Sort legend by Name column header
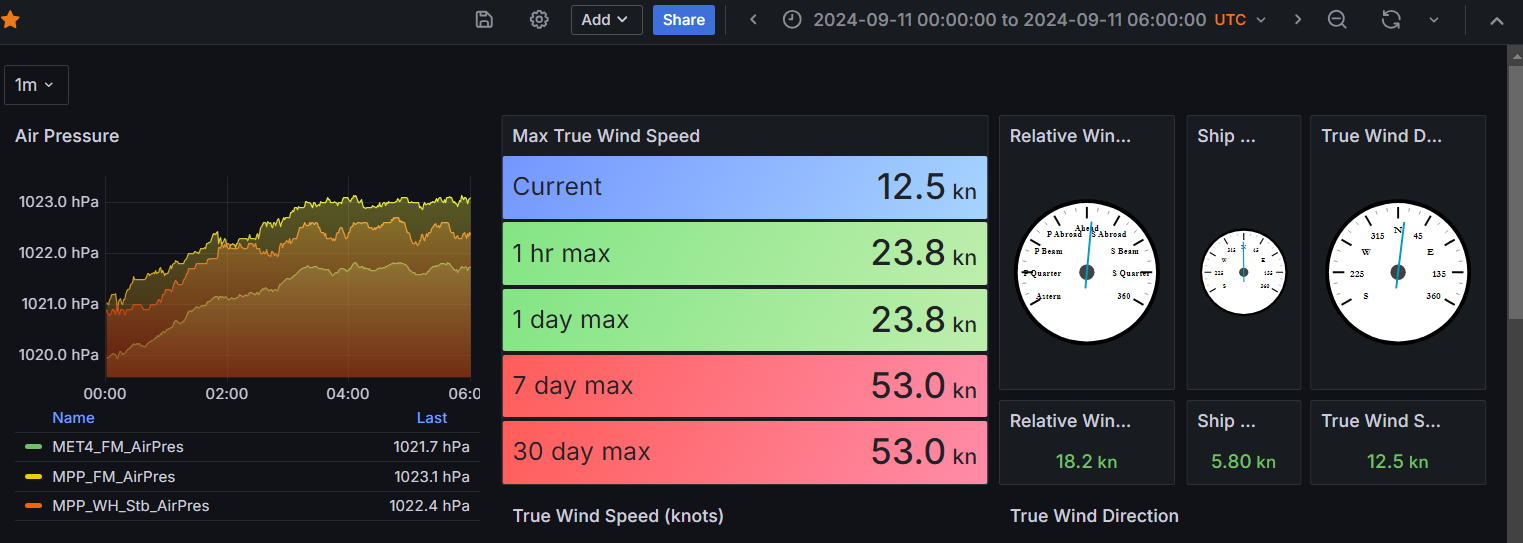This screenshot has height=543, width=1523. (73, 418)
